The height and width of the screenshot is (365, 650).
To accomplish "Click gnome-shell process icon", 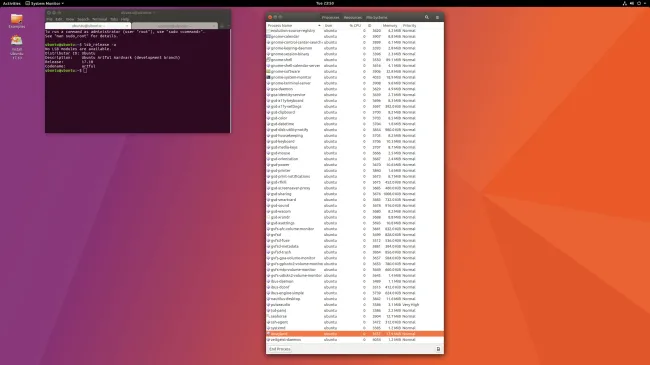I will pos(268,60).
